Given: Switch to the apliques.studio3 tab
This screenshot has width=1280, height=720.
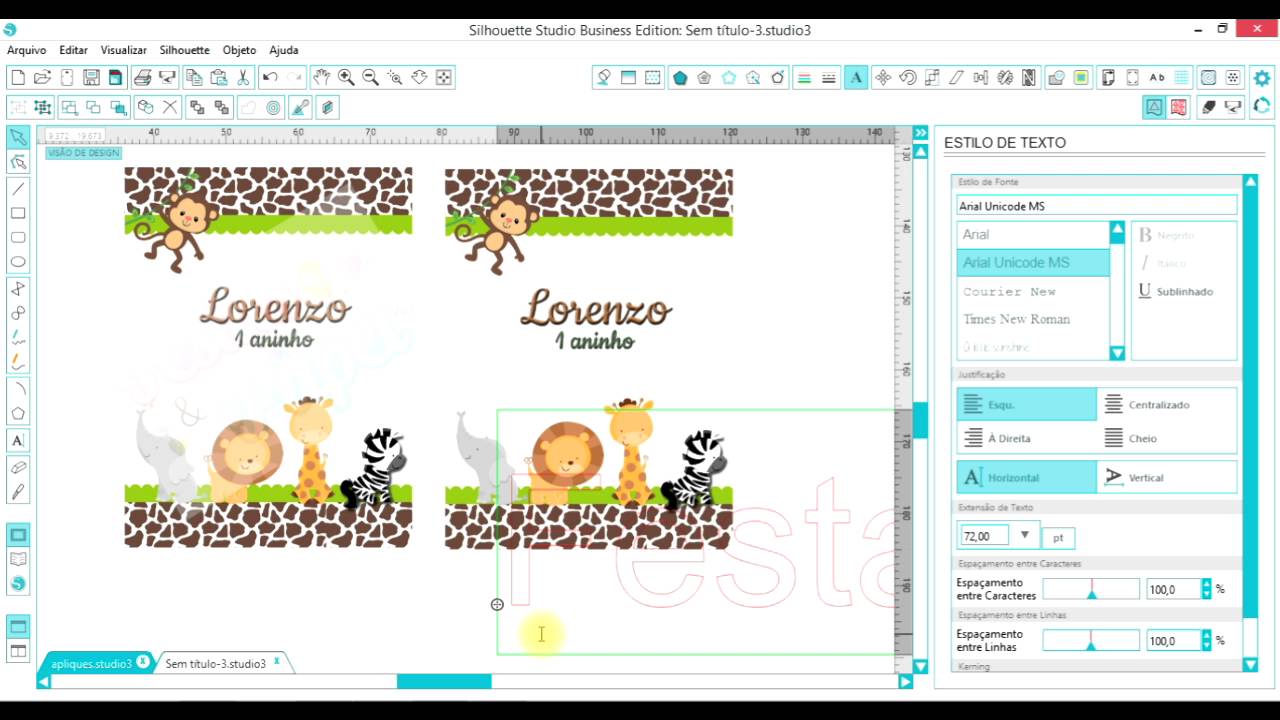Looking at the screenshot, I should coord(92,664).
